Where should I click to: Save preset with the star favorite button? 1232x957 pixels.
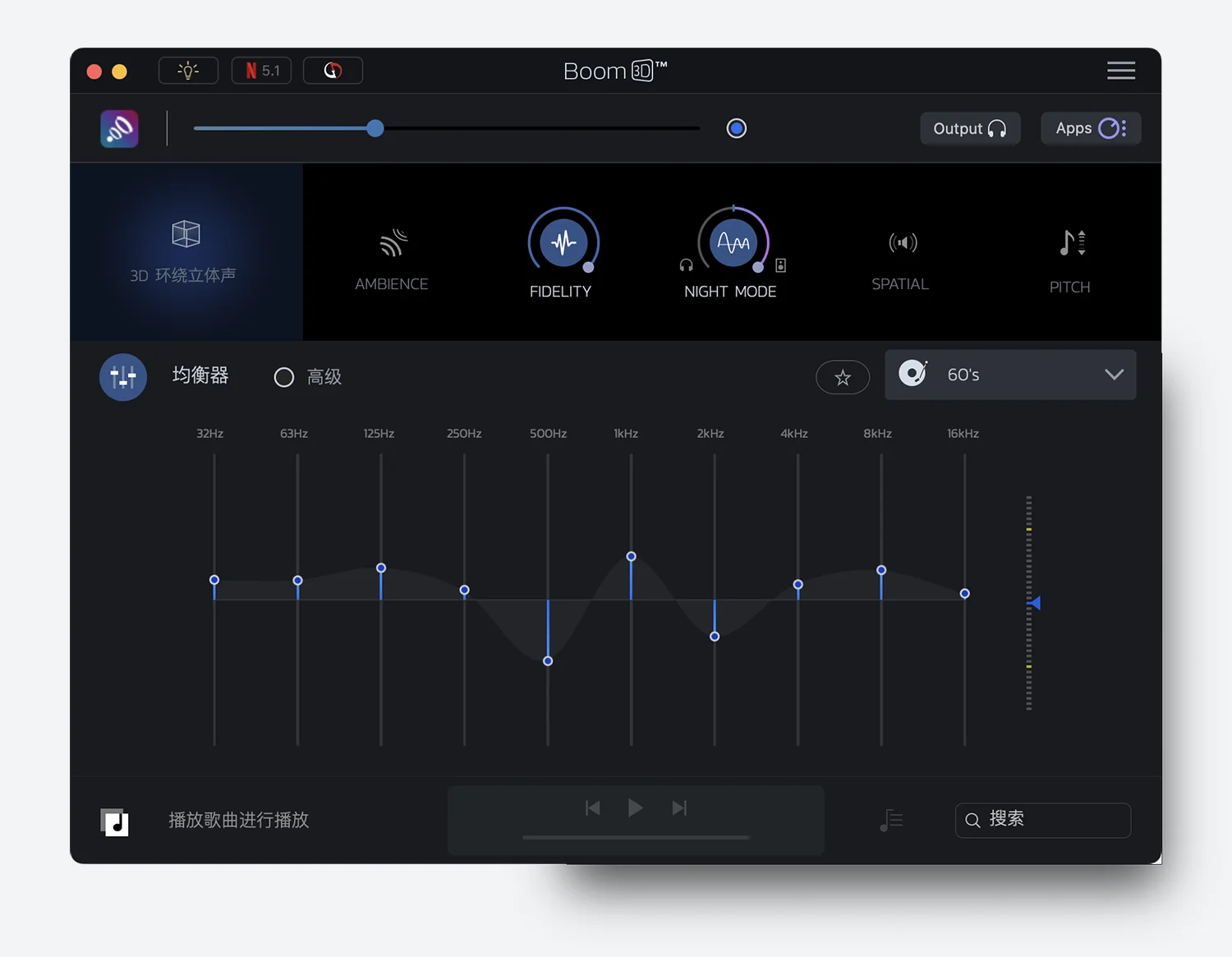843,377
